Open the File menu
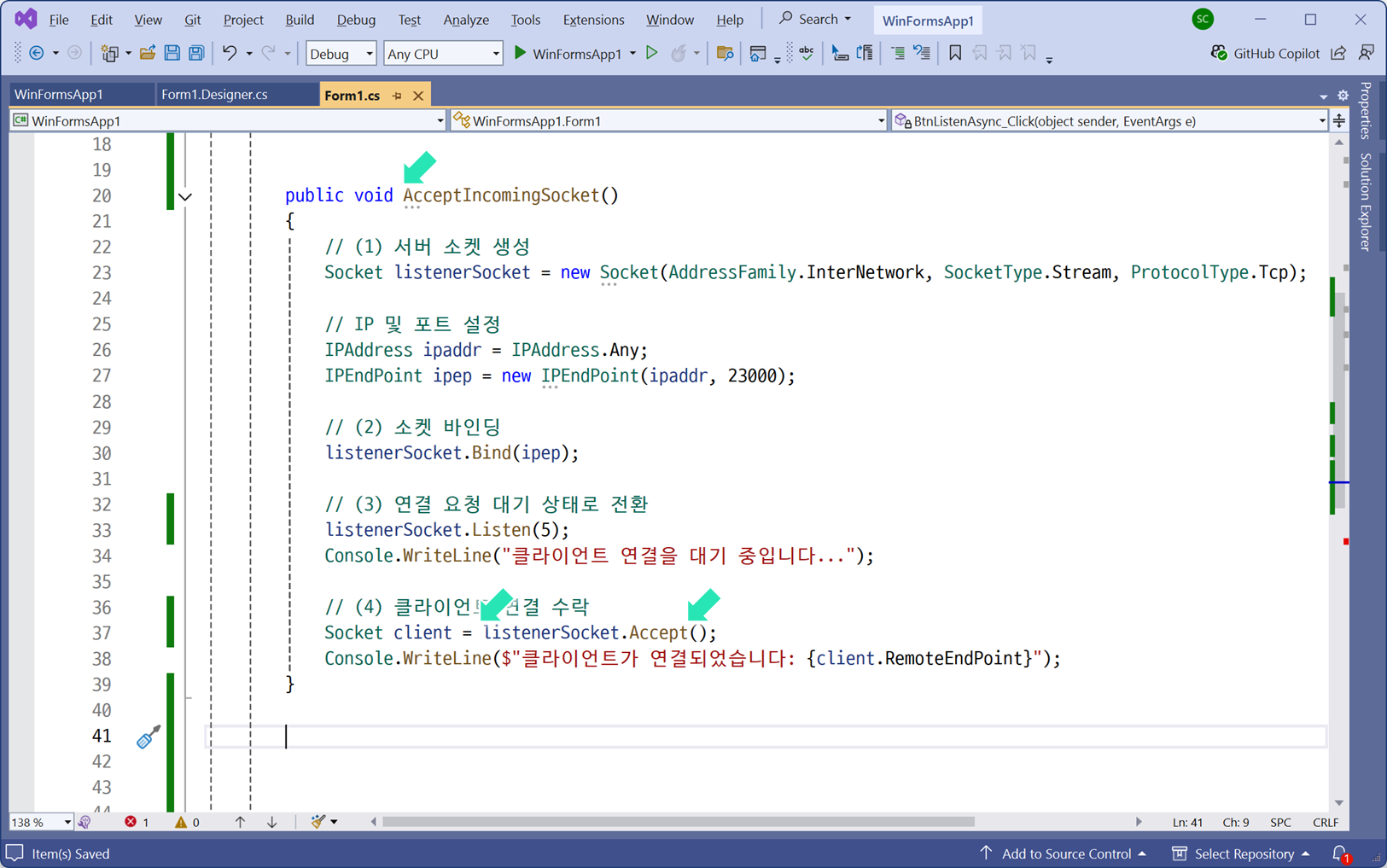Image resolution: width=1387 pixels, height=868 pixels. pyautogui.click(x=59, y=20)
